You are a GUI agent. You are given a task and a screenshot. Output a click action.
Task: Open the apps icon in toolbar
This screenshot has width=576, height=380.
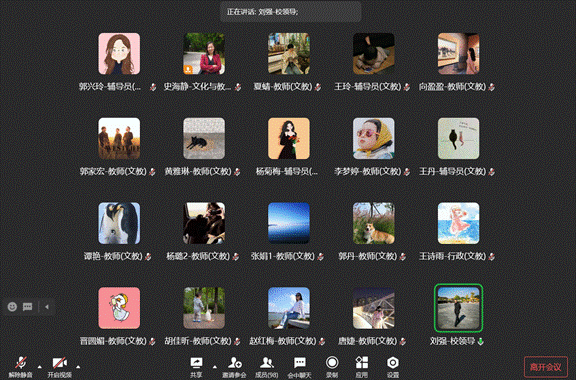coord(362,363)
